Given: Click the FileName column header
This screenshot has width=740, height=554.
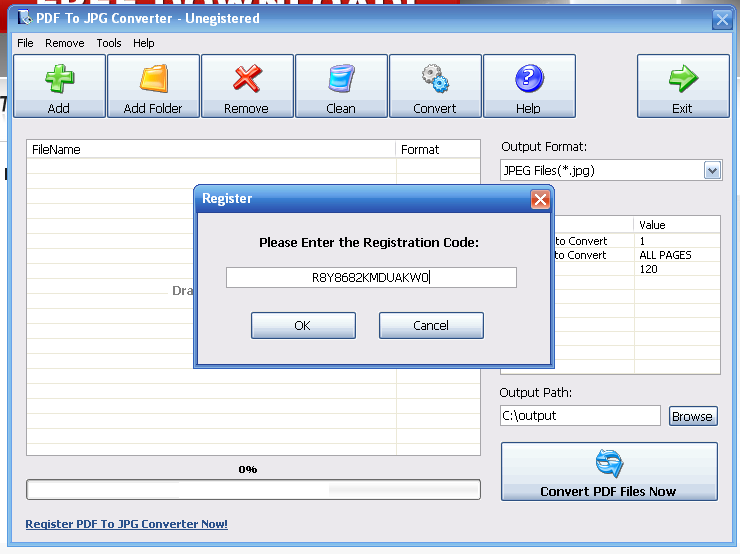Looking at the screenshot, I should pos(211,150).
